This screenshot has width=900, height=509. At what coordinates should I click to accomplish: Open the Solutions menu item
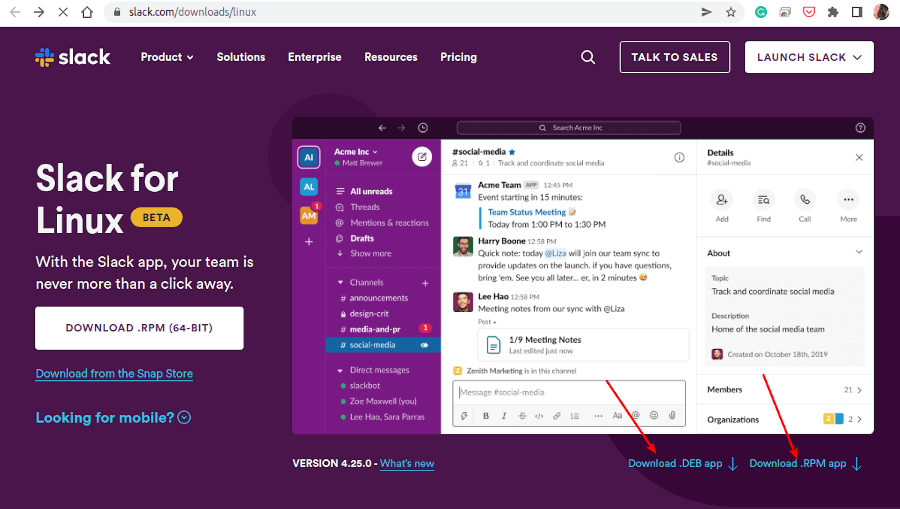[x=241, y=57]
